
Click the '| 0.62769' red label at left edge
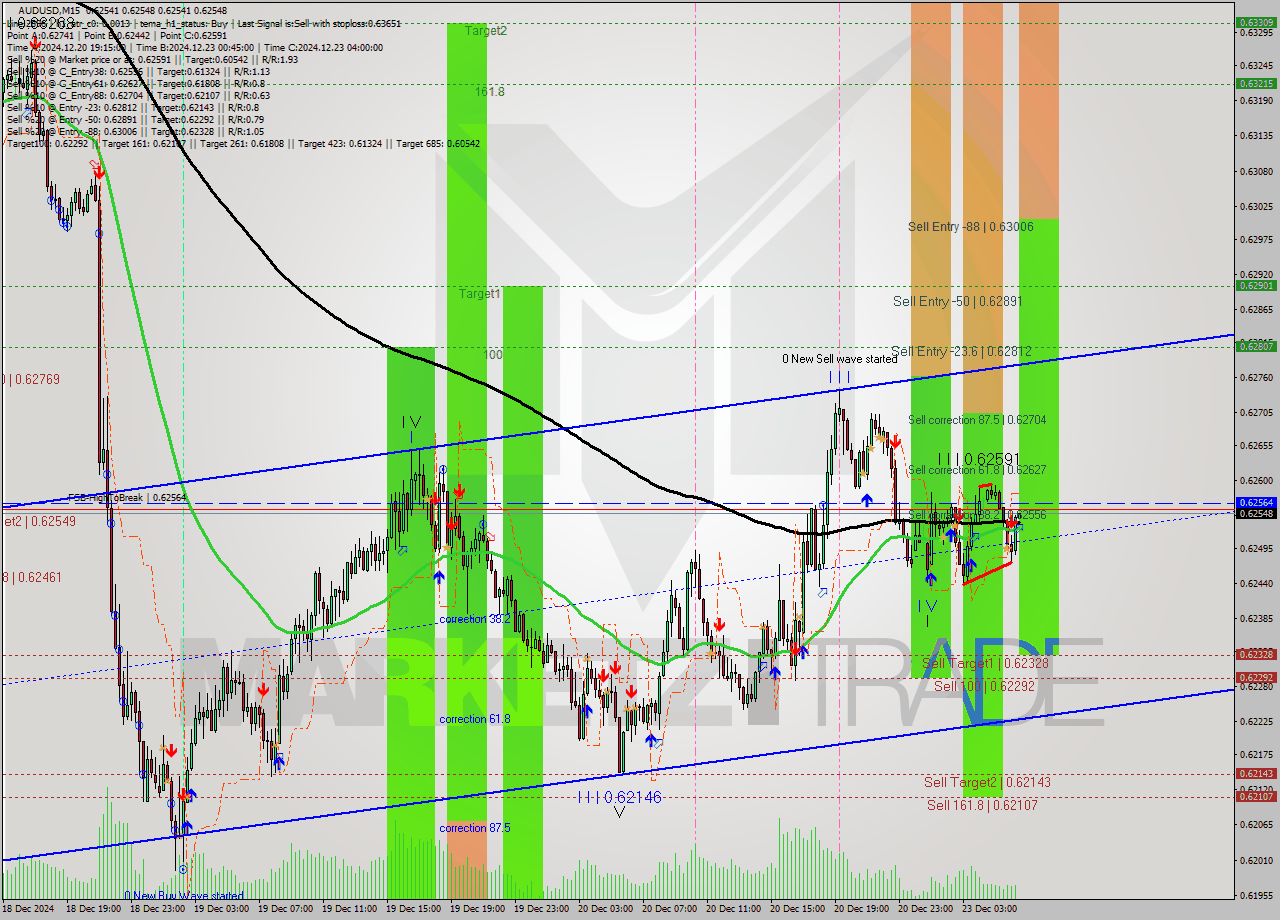coord(32,379)
